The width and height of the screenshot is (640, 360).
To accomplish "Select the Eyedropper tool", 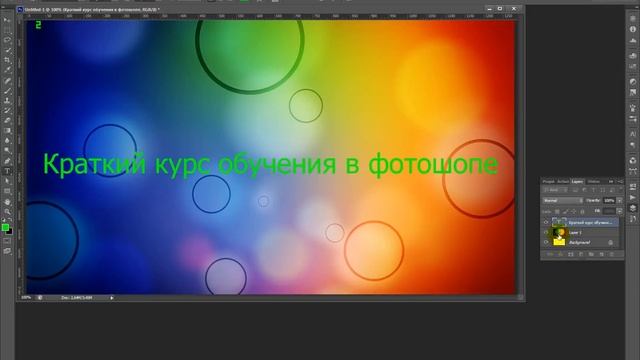I will (7, 70).
